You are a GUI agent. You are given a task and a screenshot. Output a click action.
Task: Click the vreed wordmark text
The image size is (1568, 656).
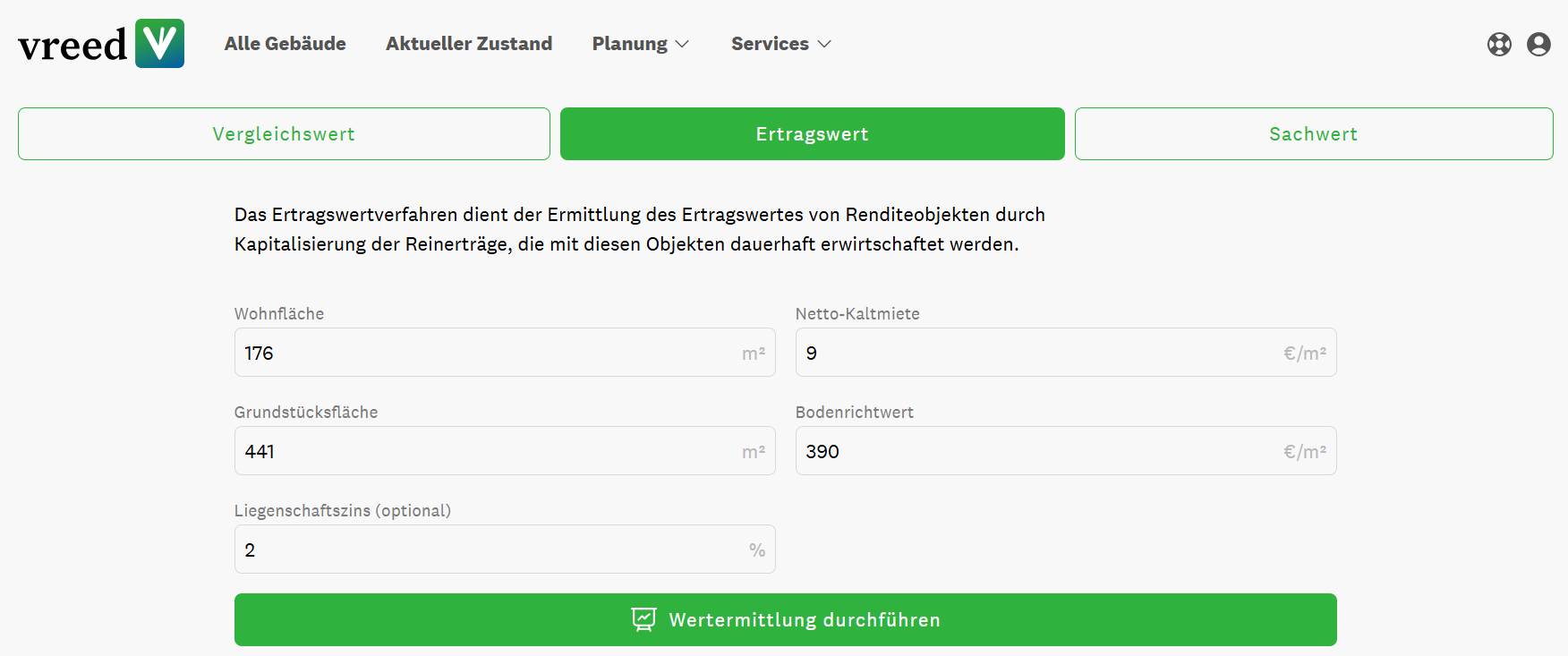click(x=72, y=46)
